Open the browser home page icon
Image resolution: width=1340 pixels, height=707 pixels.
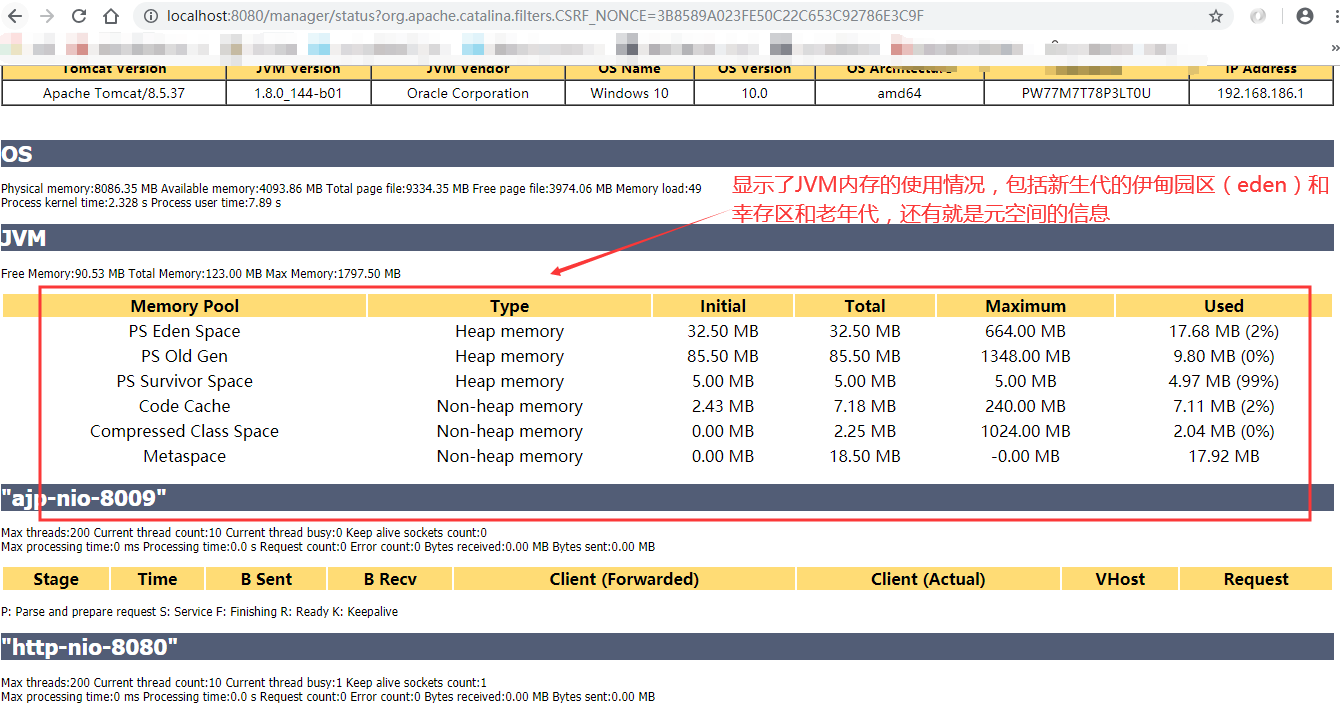coord(110,16)
